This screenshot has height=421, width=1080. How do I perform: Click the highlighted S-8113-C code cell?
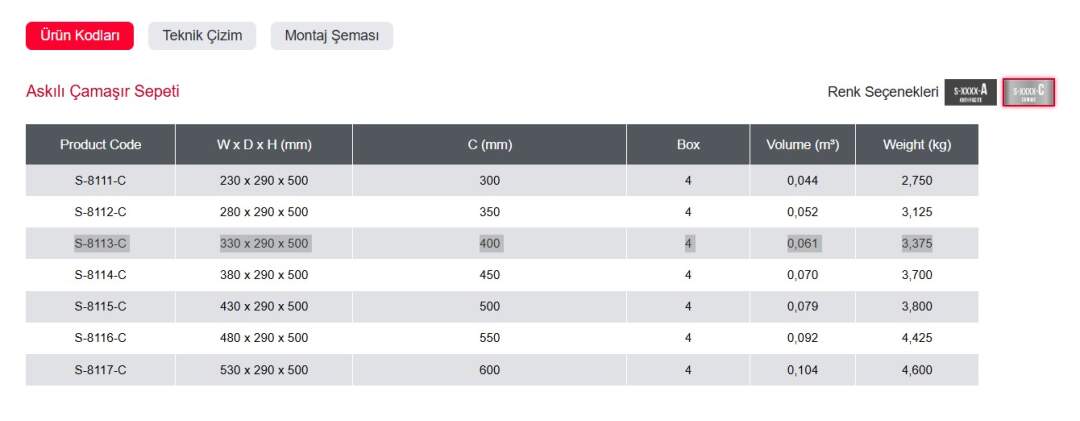[x=100, y=243]
